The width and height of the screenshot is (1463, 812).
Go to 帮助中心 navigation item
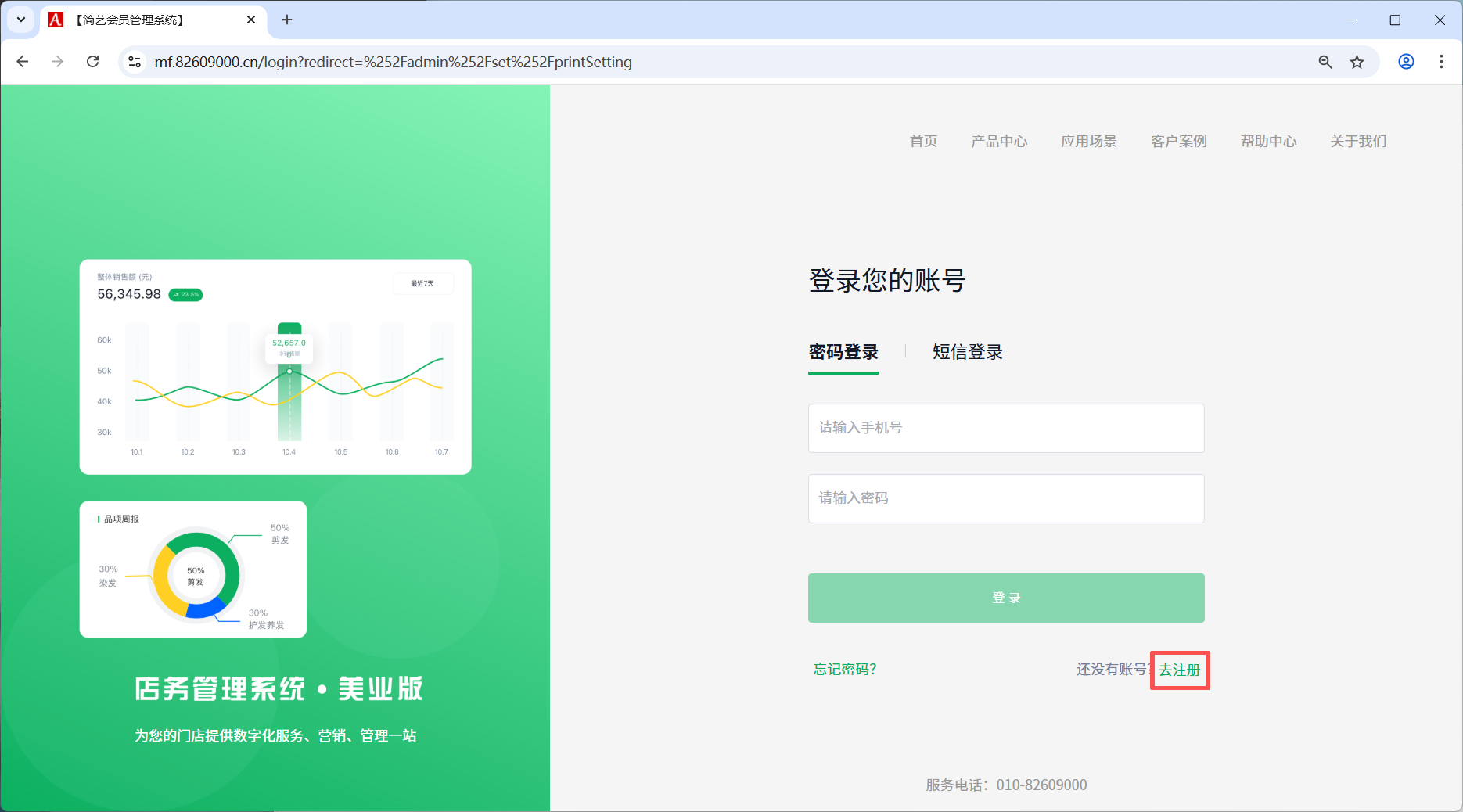click(x=1268, y=142)
